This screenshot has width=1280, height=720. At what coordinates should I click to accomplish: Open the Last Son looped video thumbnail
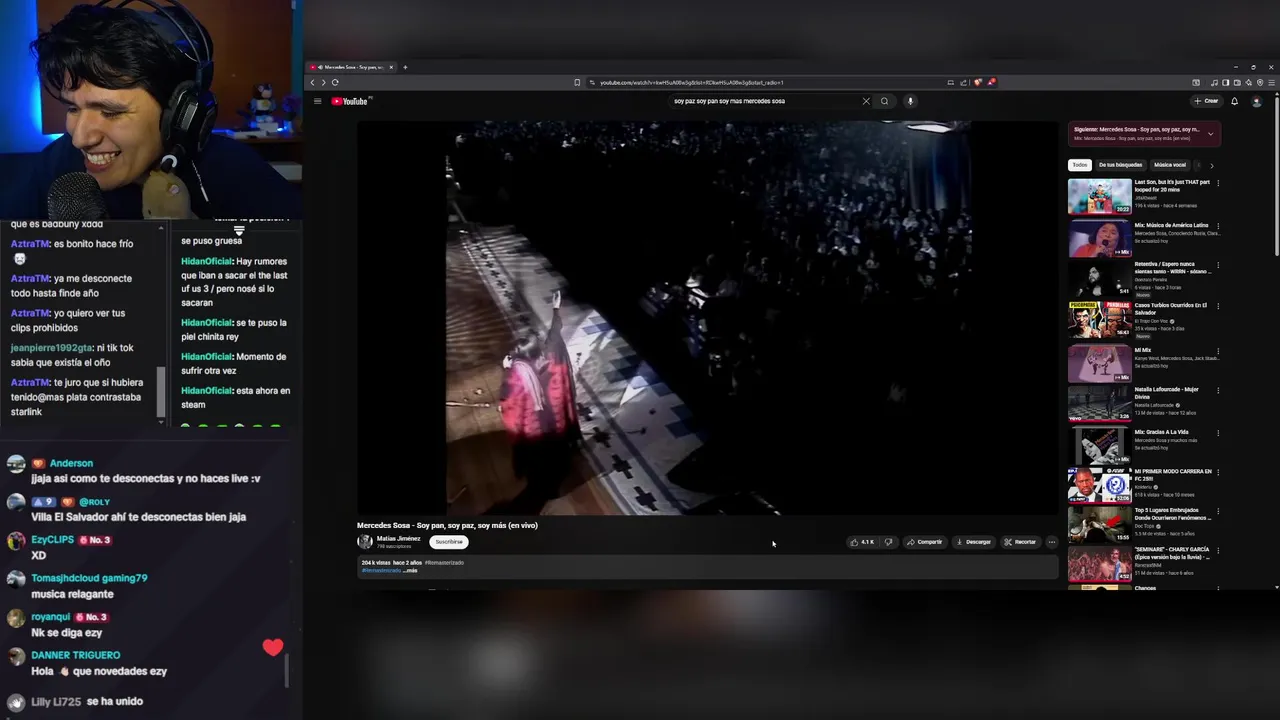(x=1099, y=197)
